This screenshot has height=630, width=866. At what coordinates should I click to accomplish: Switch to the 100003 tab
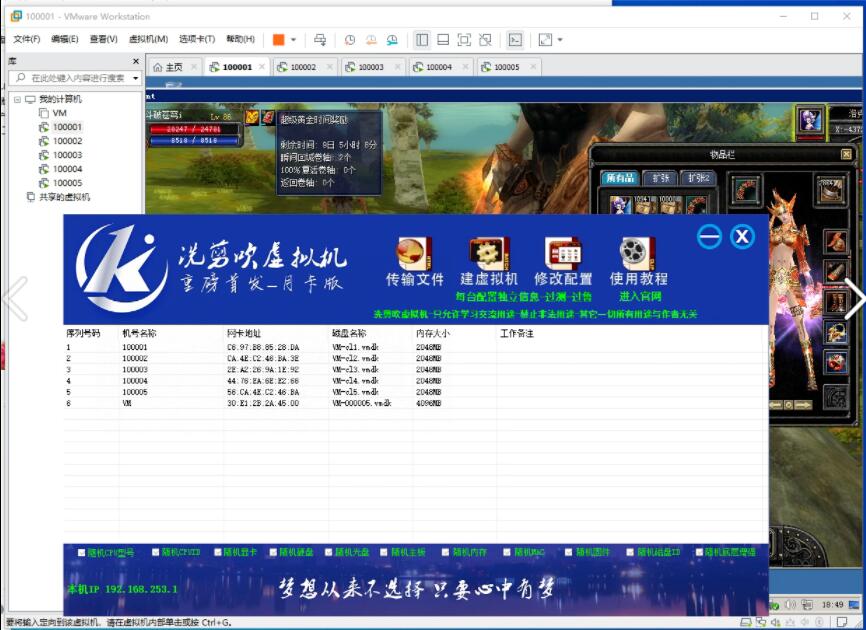[x=371, y=67]
